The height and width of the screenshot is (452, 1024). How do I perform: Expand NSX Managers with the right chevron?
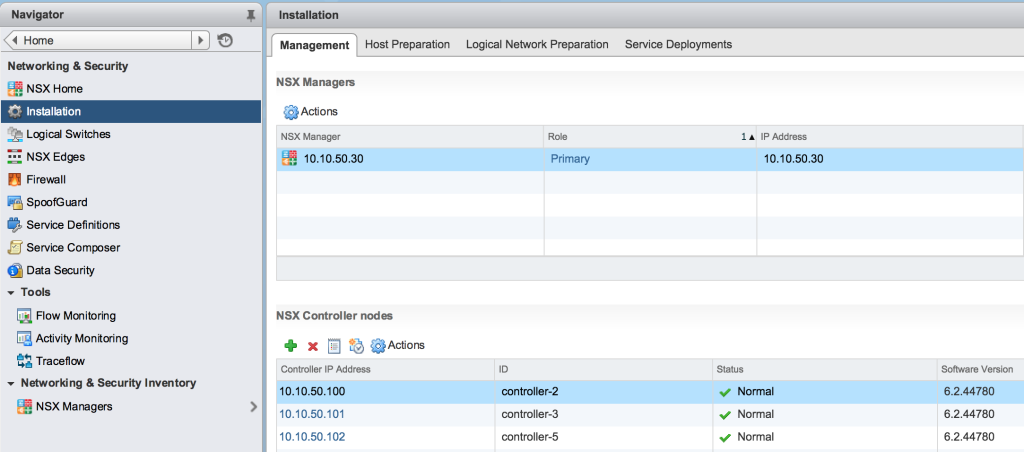click(254, 407)
